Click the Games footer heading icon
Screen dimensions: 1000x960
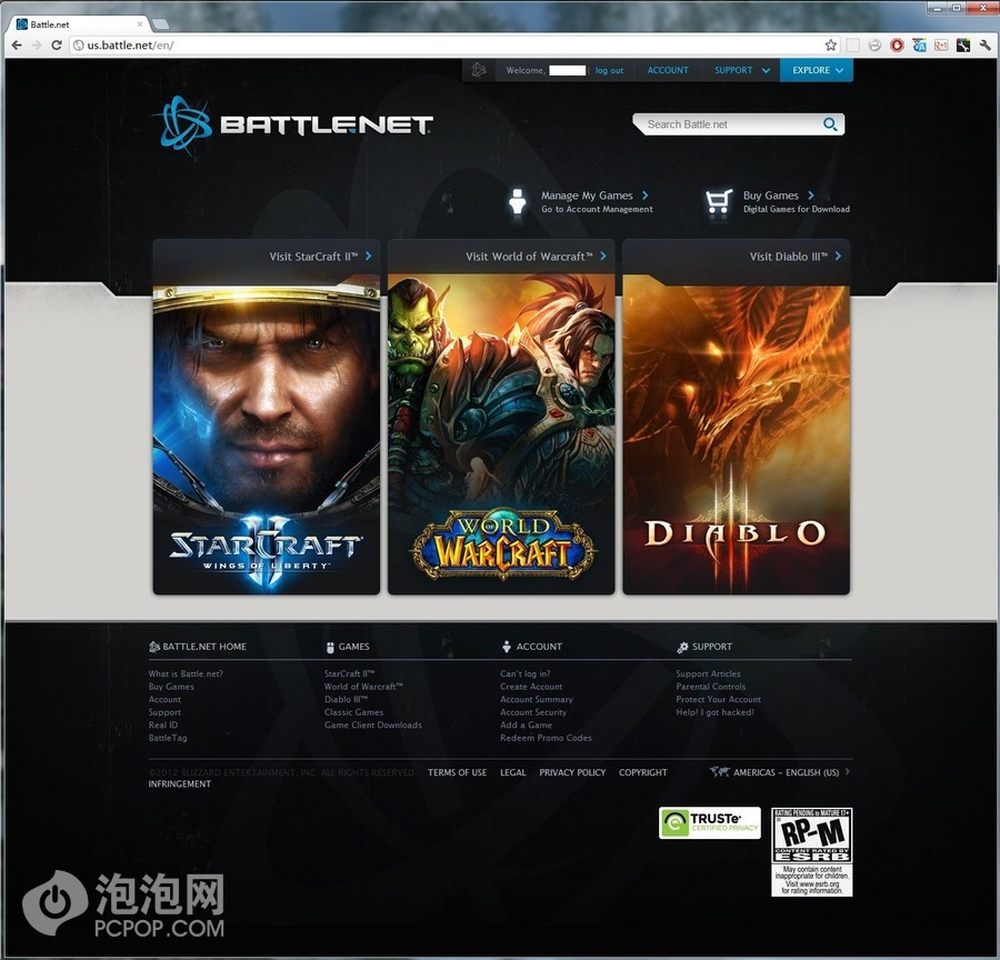pos(330,647)
